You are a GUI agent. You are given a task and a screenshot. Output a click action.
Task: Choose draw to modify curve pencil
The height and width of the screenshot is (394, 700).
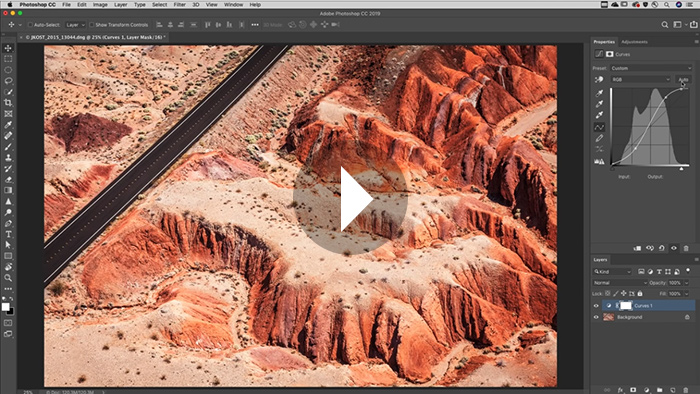pyautogui.click(x=599, y=138)
